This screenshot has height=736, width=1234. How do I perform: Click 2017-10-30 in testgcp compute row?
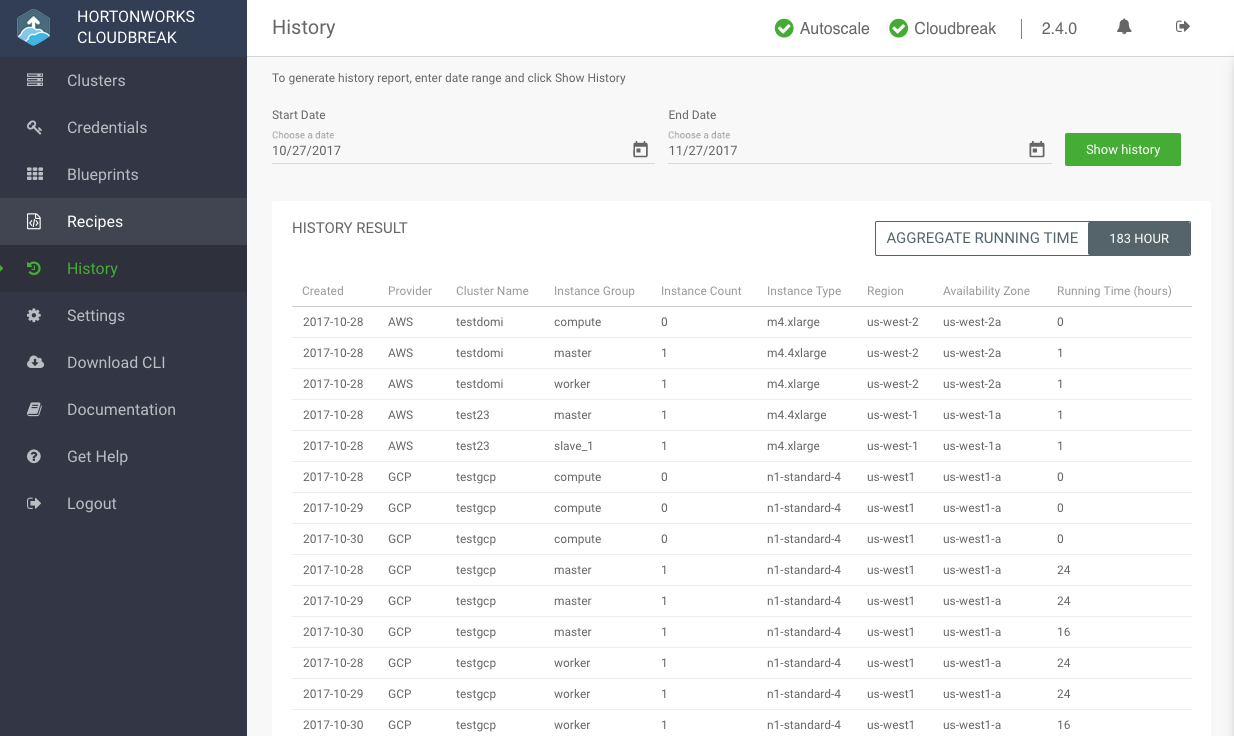point(333,539)
